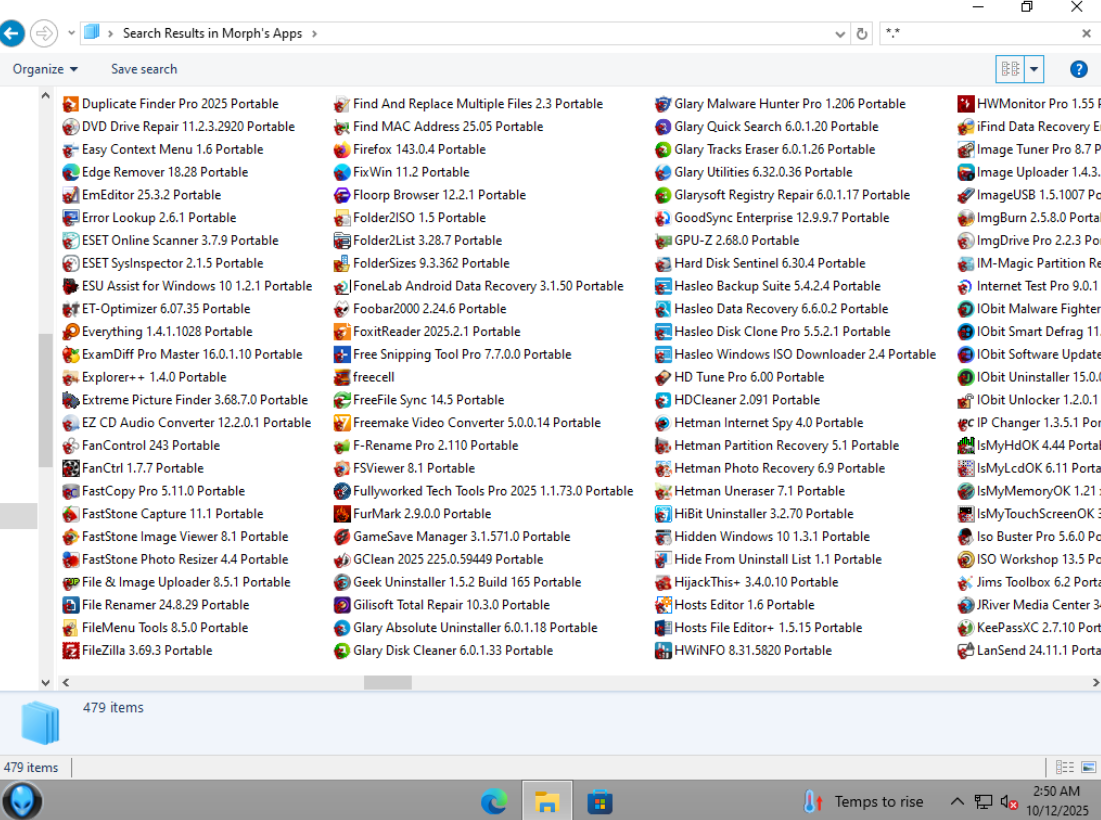
Task: Open the recent locations dropdown arrow
Action: point(72,33)
